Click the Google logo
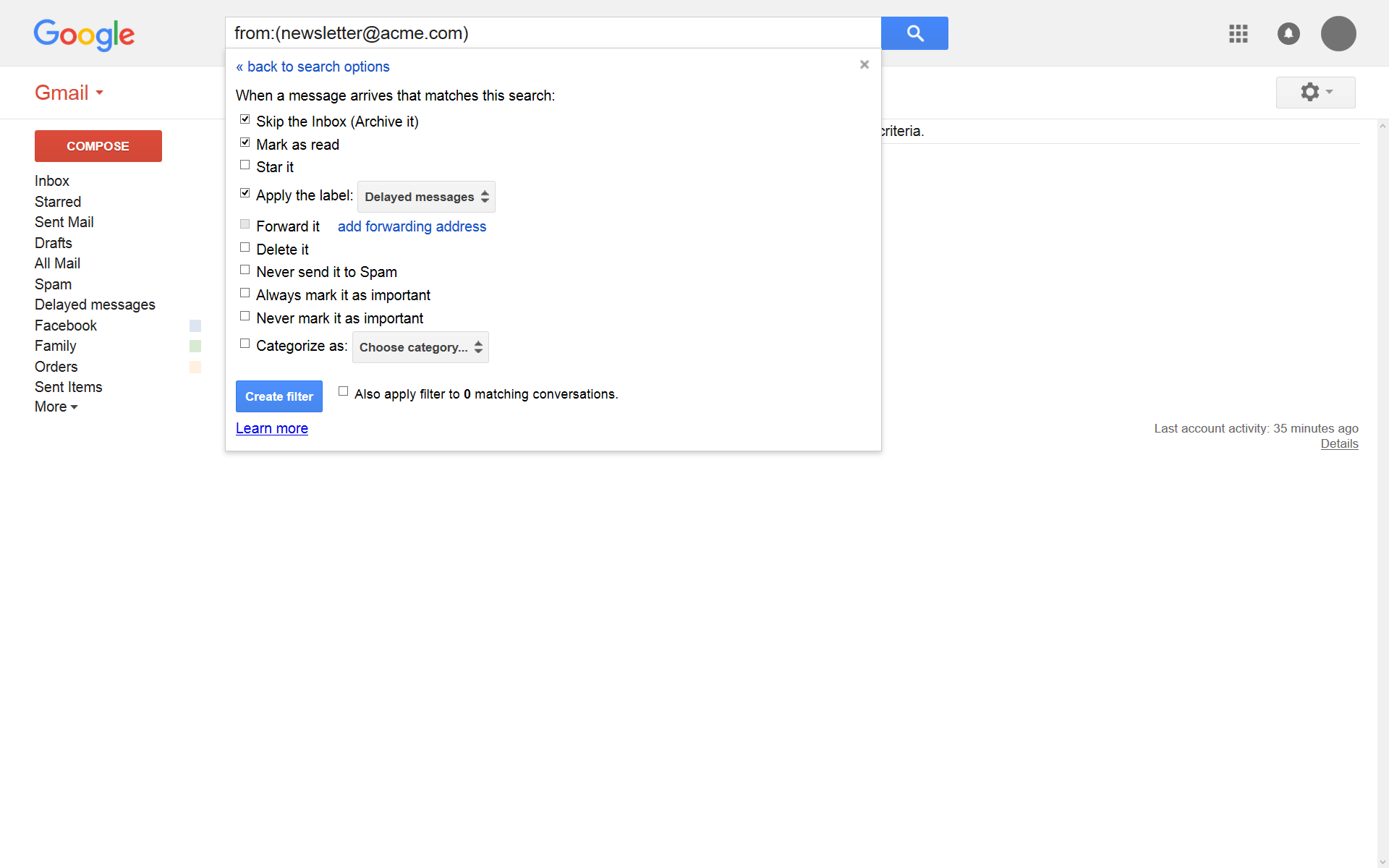 84,35
